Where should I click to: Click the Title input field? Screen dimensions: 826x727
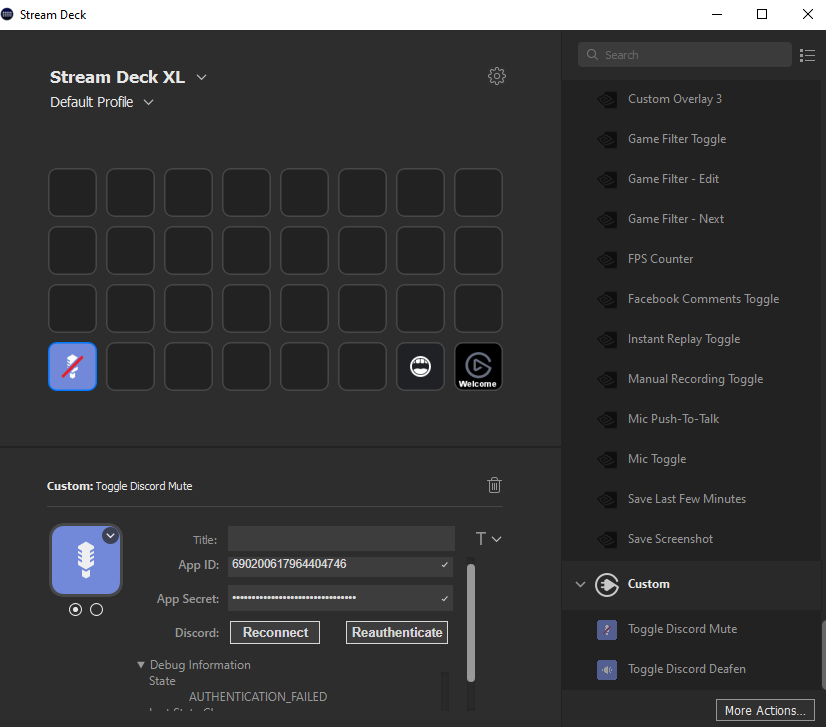[341, 539]
